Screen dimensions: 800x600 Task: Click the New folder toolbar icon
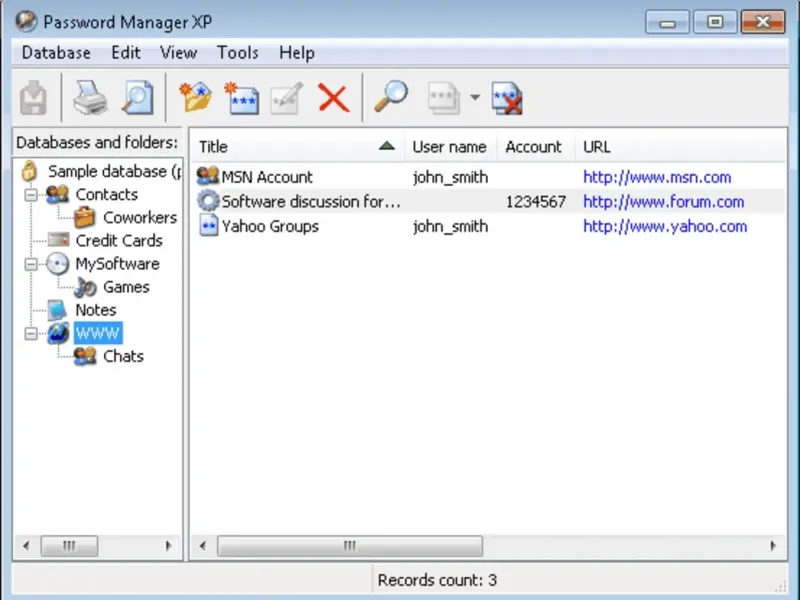pos(196,97)
